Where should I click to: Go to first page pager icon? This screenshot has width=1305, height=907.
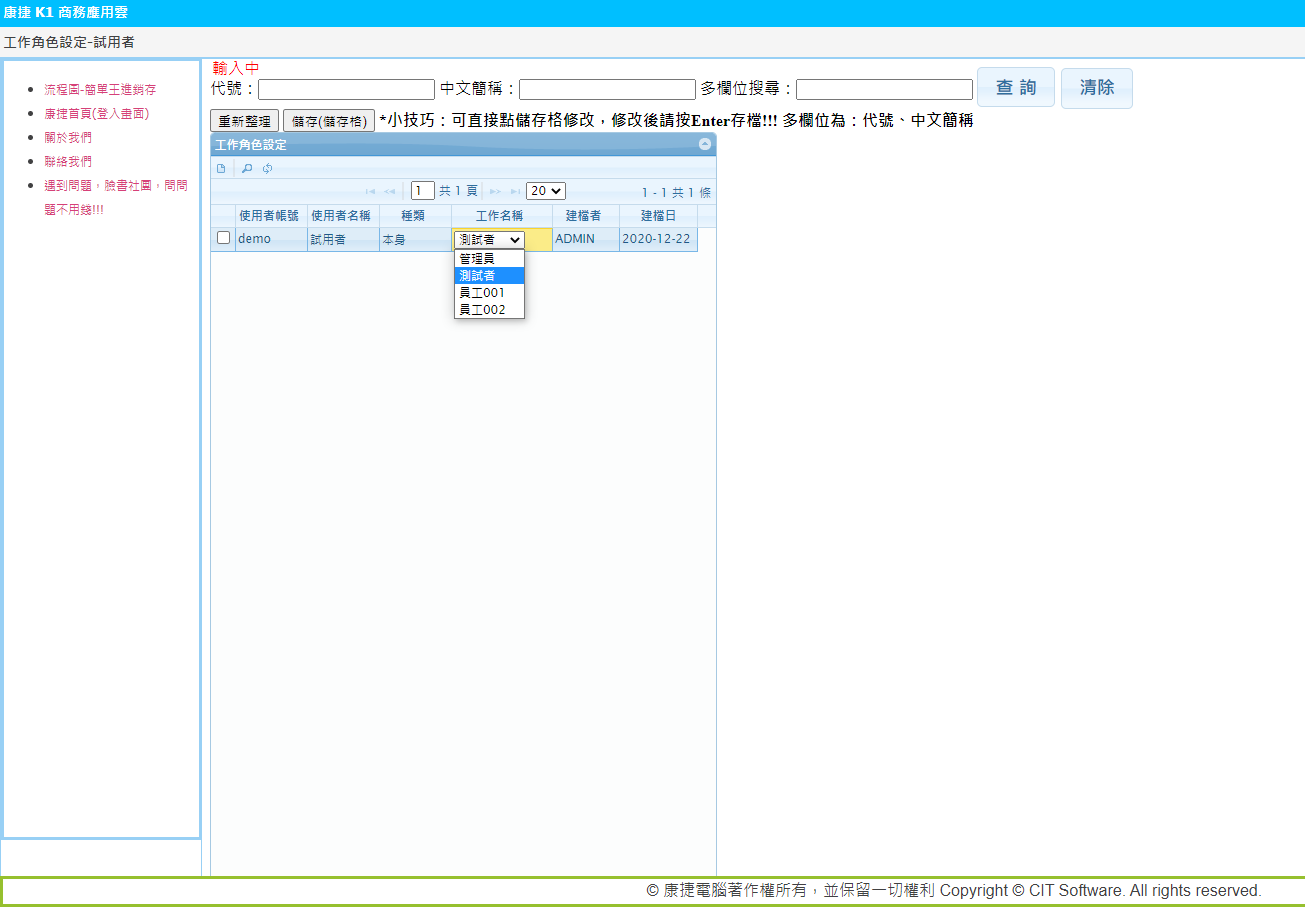coord(370,191)
